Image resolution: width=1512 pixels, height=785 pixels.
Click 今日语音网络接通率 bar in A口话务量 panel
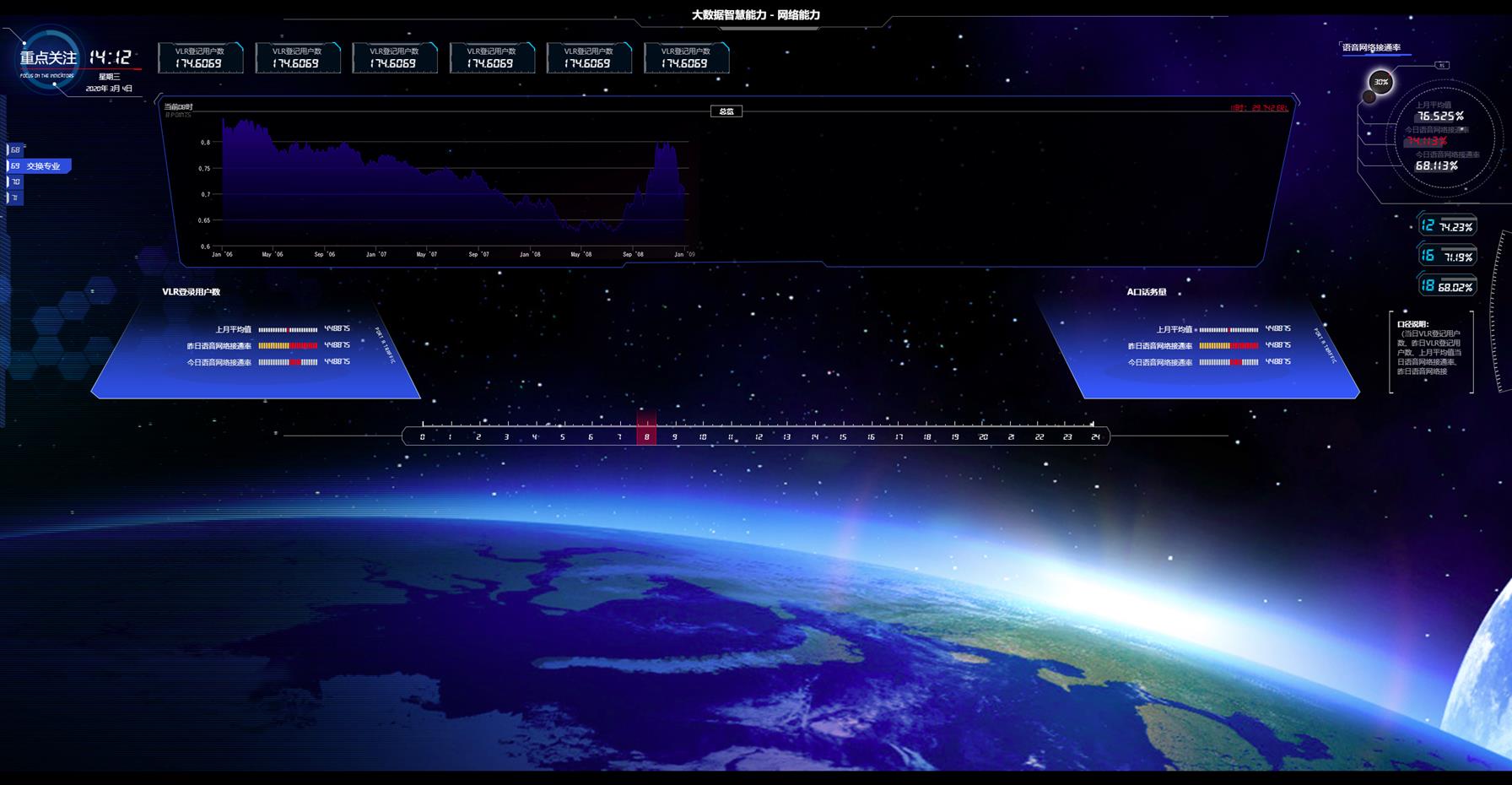[1228, 362]
